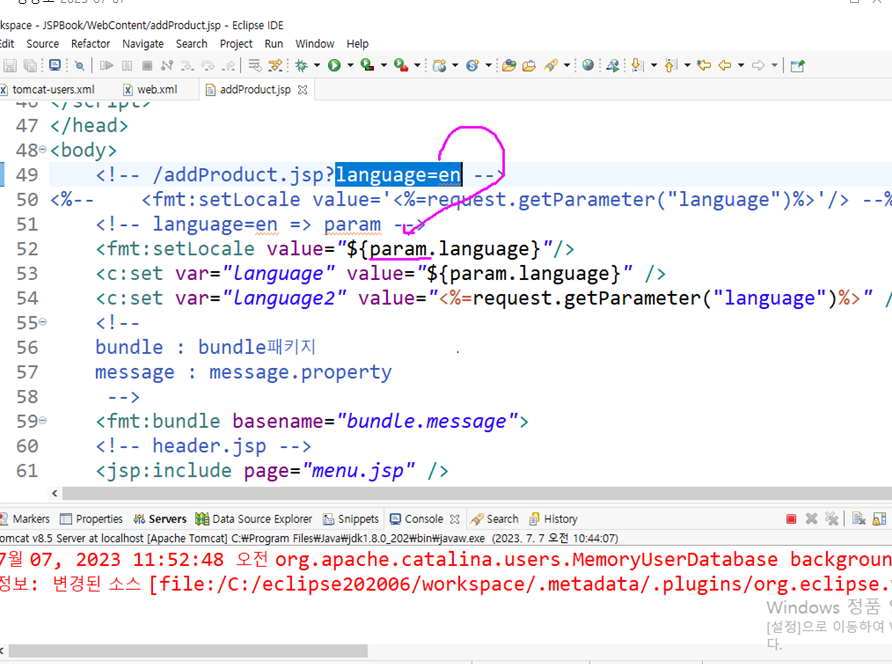
Task: Click the editor horizontal scrollbar left arrow
Action: pos(55,493)
